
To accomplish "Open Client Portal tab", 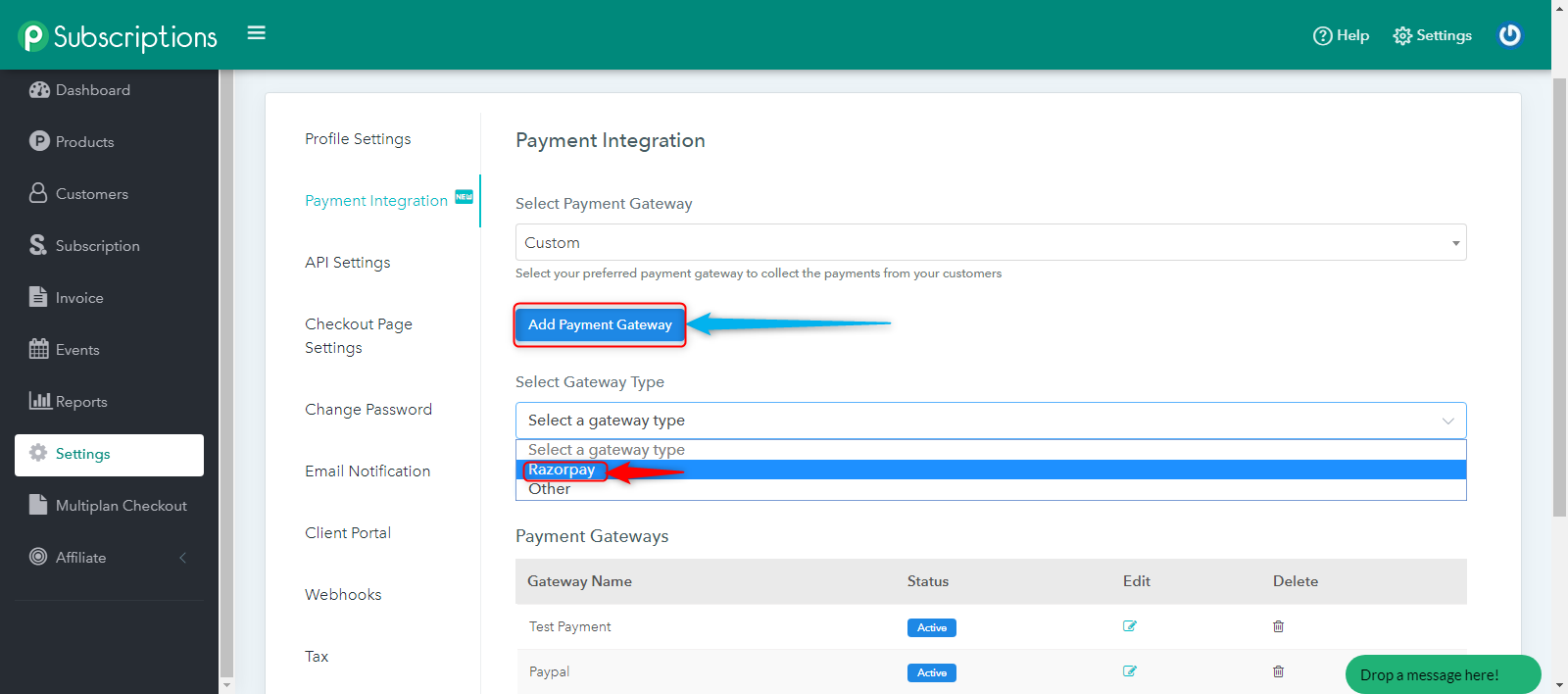I will point(348,533).
